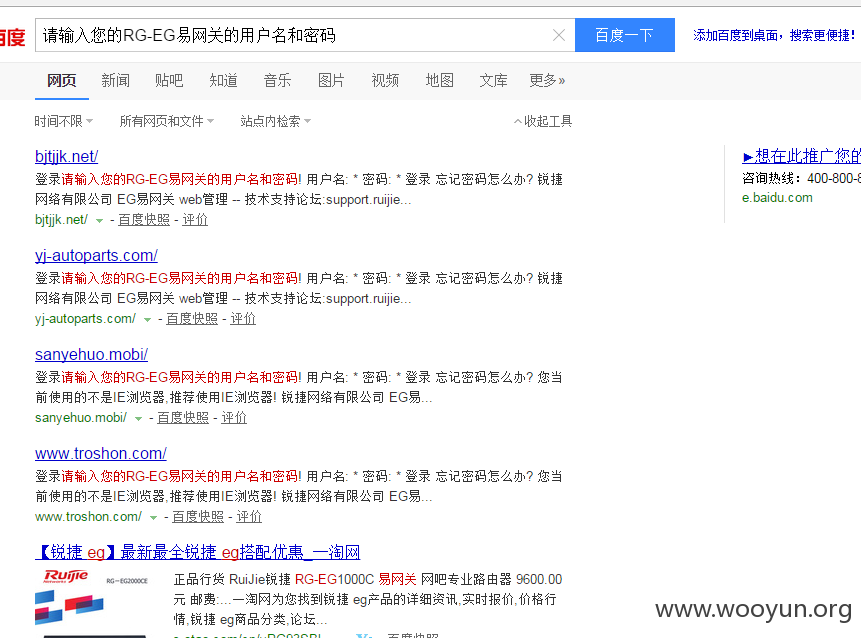
Task: Switch to the 新闻 tab
Action: (x=115, y=81)
